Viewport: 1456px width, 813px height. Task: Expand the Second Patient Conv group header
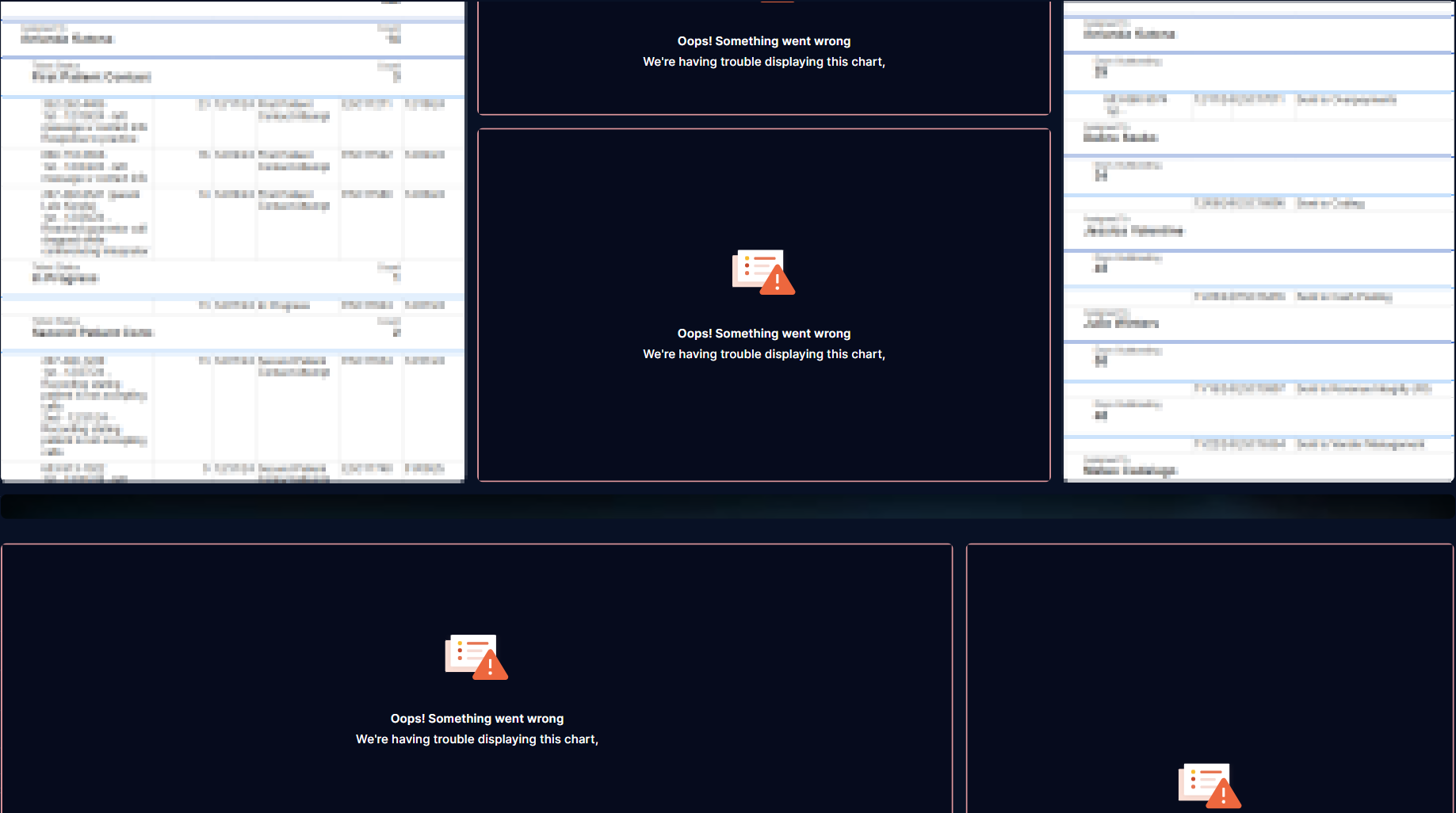93,332
